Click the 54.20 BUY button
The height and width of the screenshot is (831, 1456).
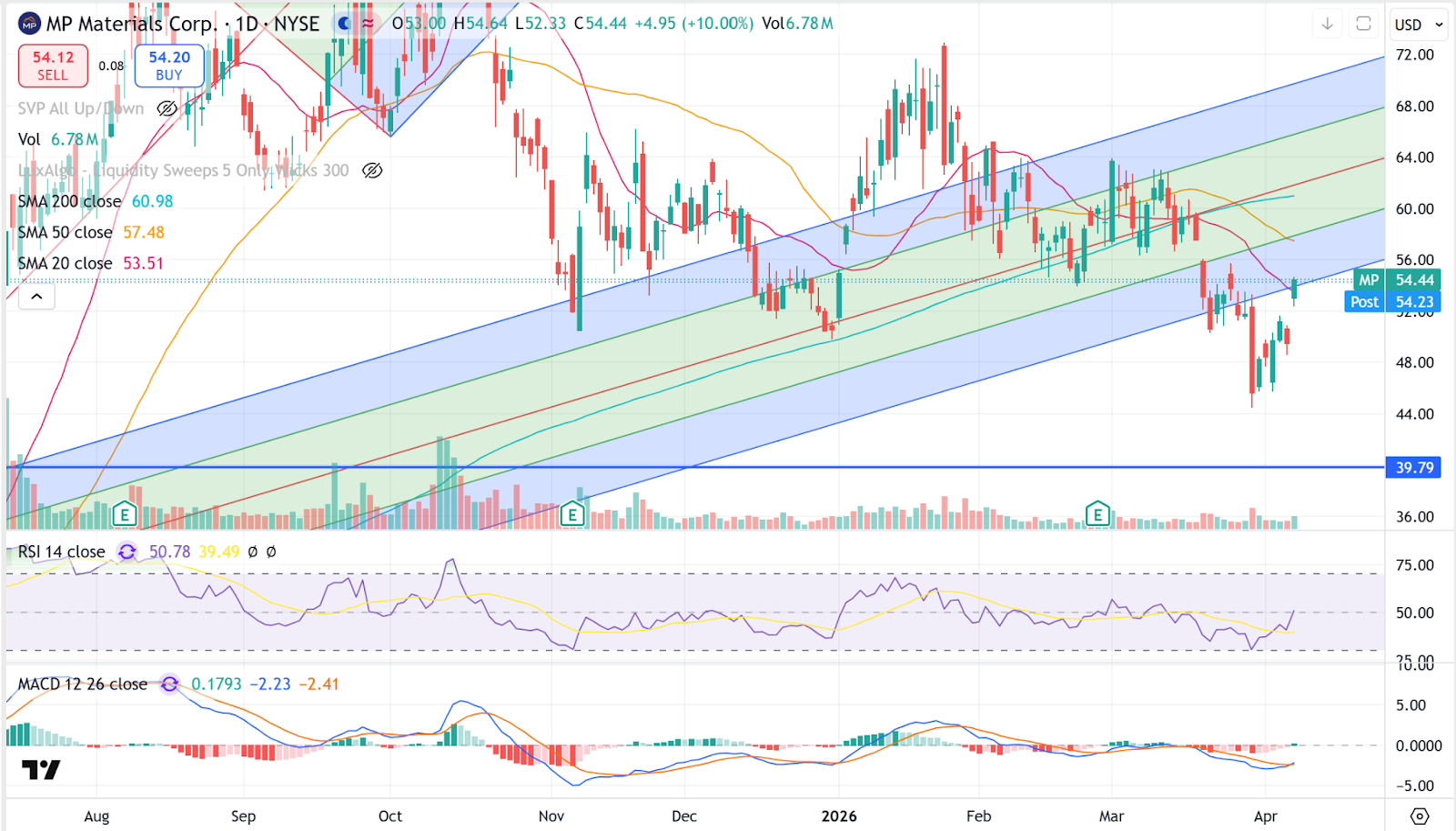click(169, 66)
